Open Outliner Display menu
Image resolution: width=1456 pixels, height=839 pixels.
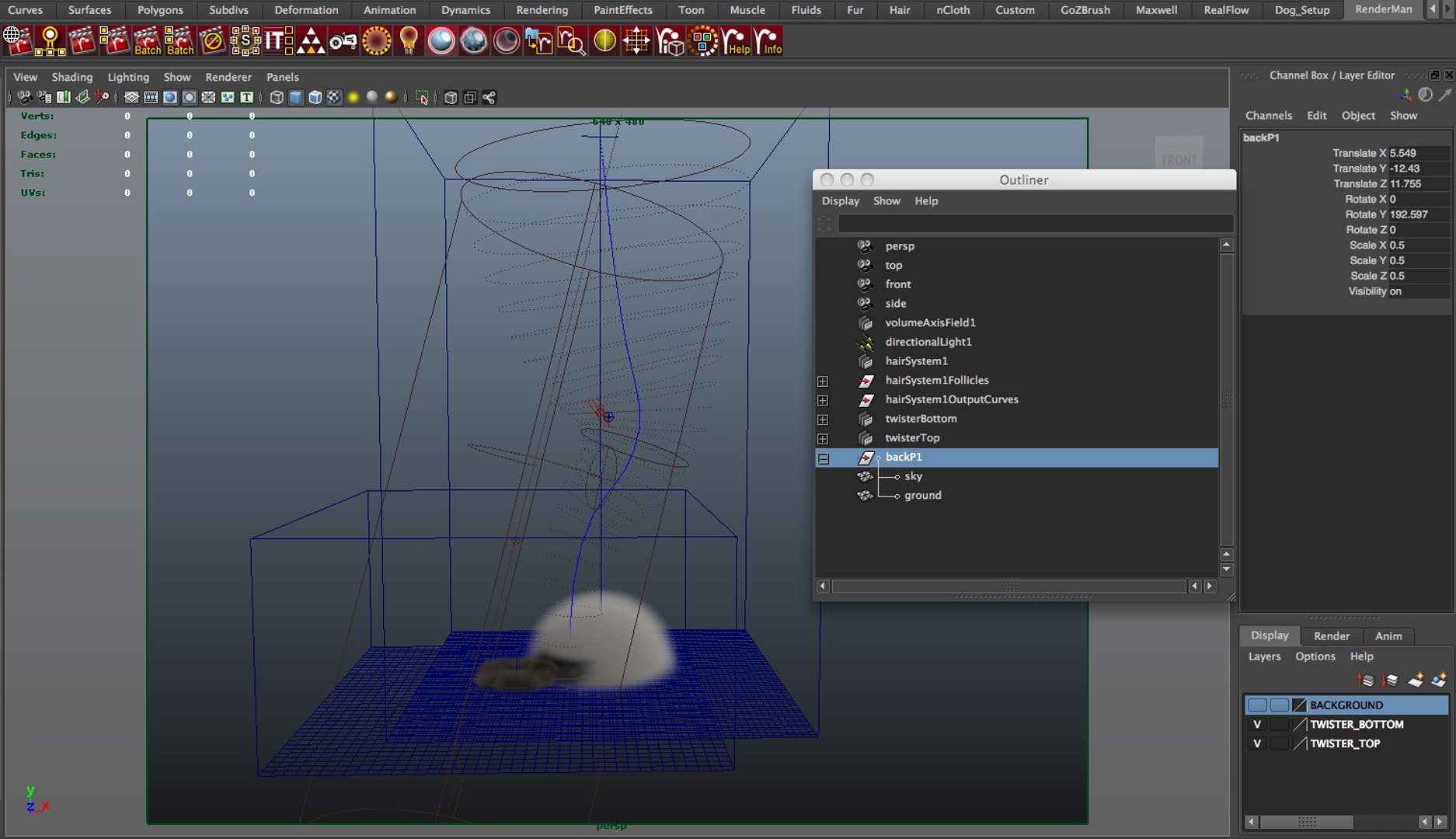841,200
